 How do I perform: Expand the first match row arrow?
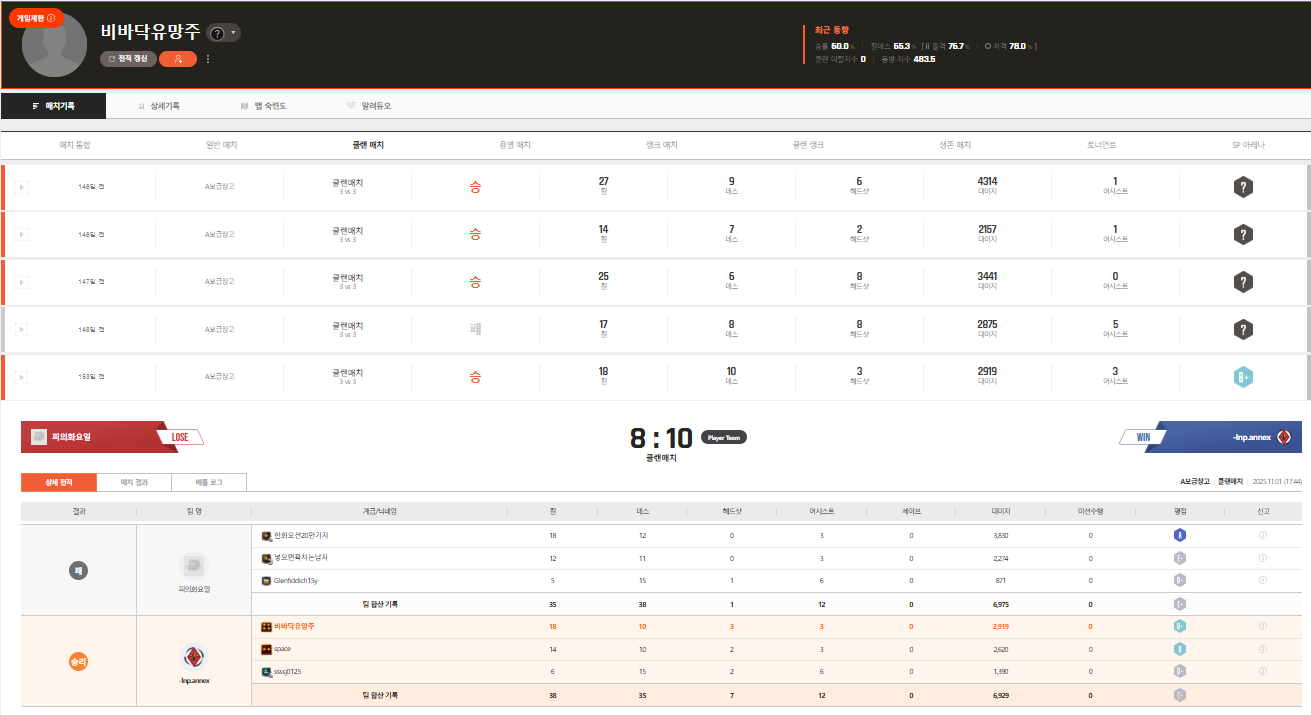tap(22, 187)
